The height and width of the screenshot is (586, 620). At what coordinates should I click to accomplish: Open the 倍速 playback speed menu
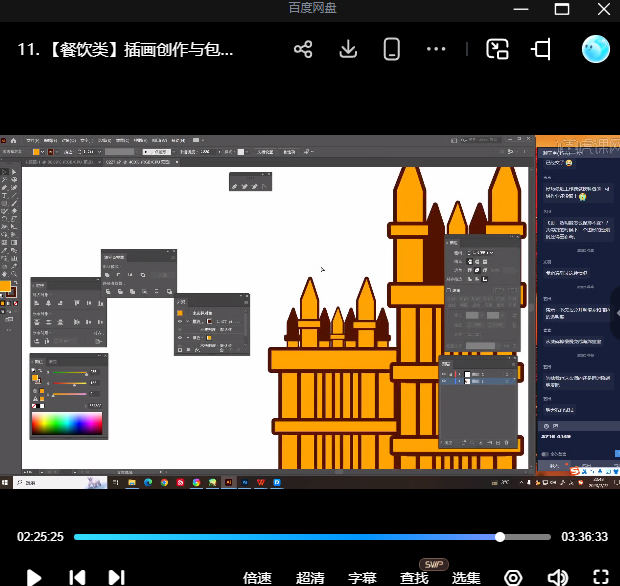[257, 577]
